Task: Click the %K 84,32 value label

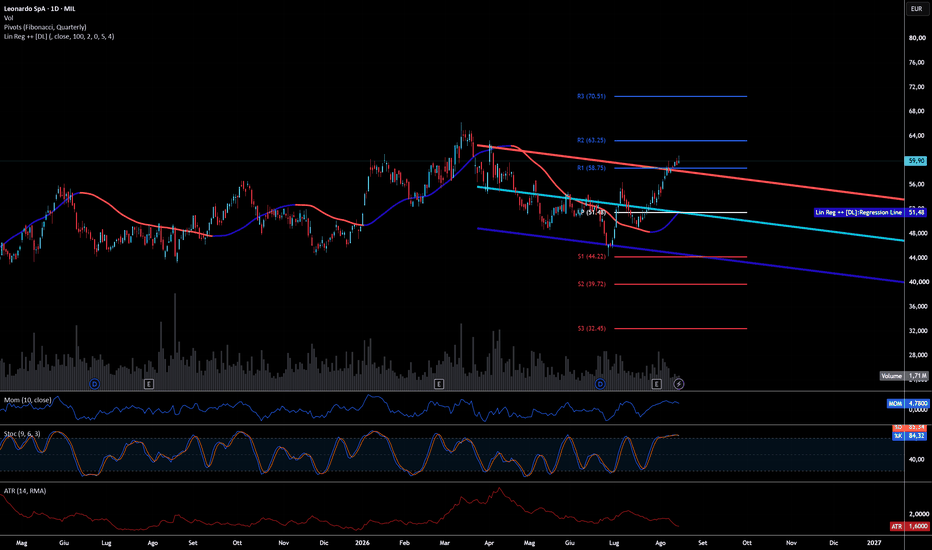Action: [910, 436]
